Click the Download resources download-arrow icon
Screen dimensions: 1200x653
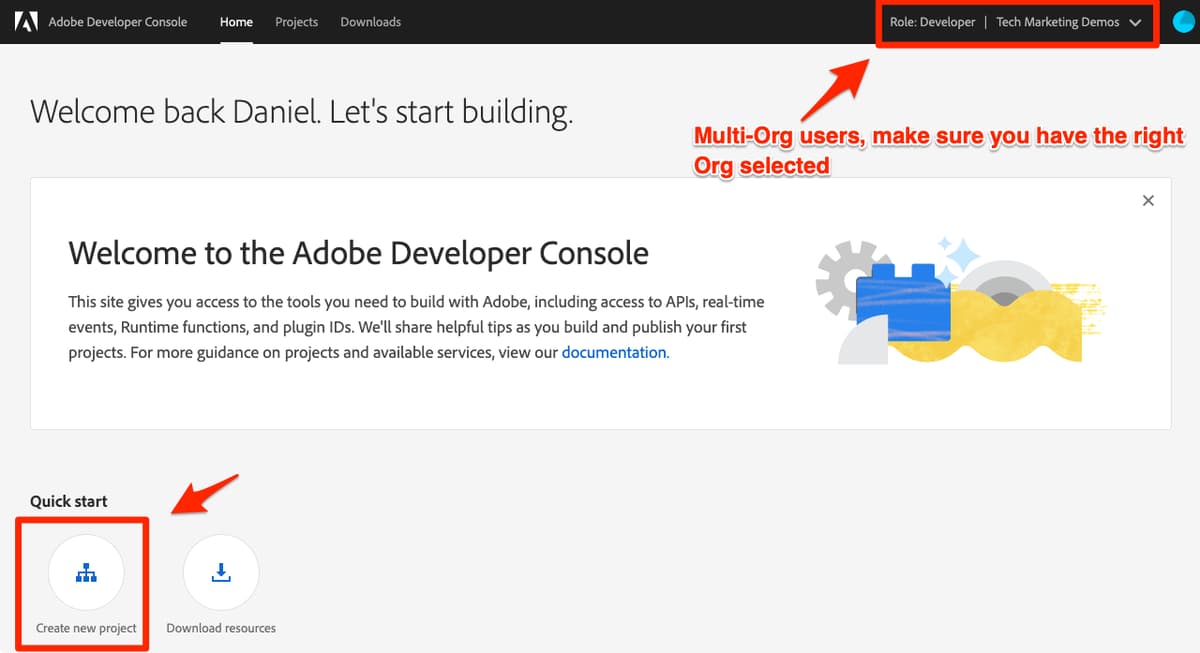tap(220, 571)
